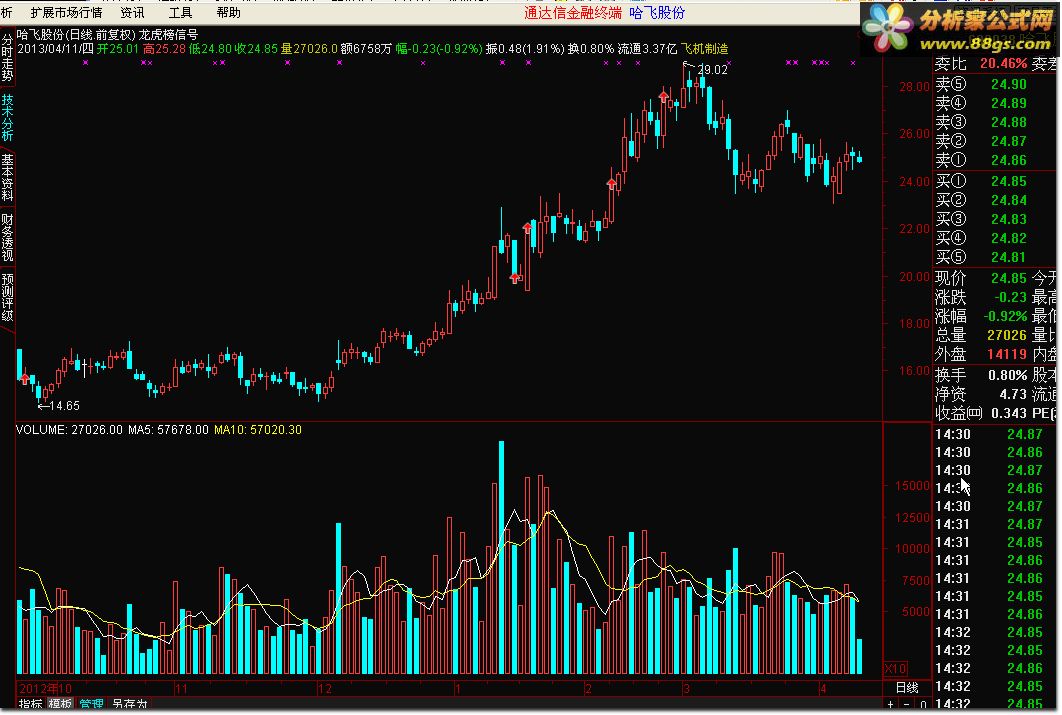Click the 净资 4.73 row

click(981, 394)
